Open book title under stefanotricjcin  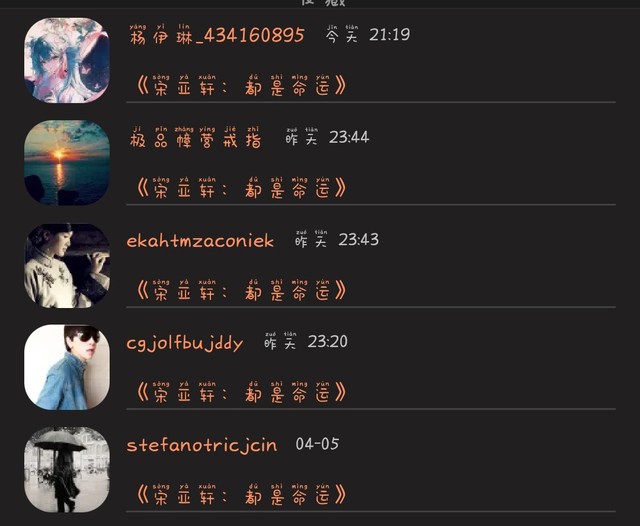[x=241, y=495]
